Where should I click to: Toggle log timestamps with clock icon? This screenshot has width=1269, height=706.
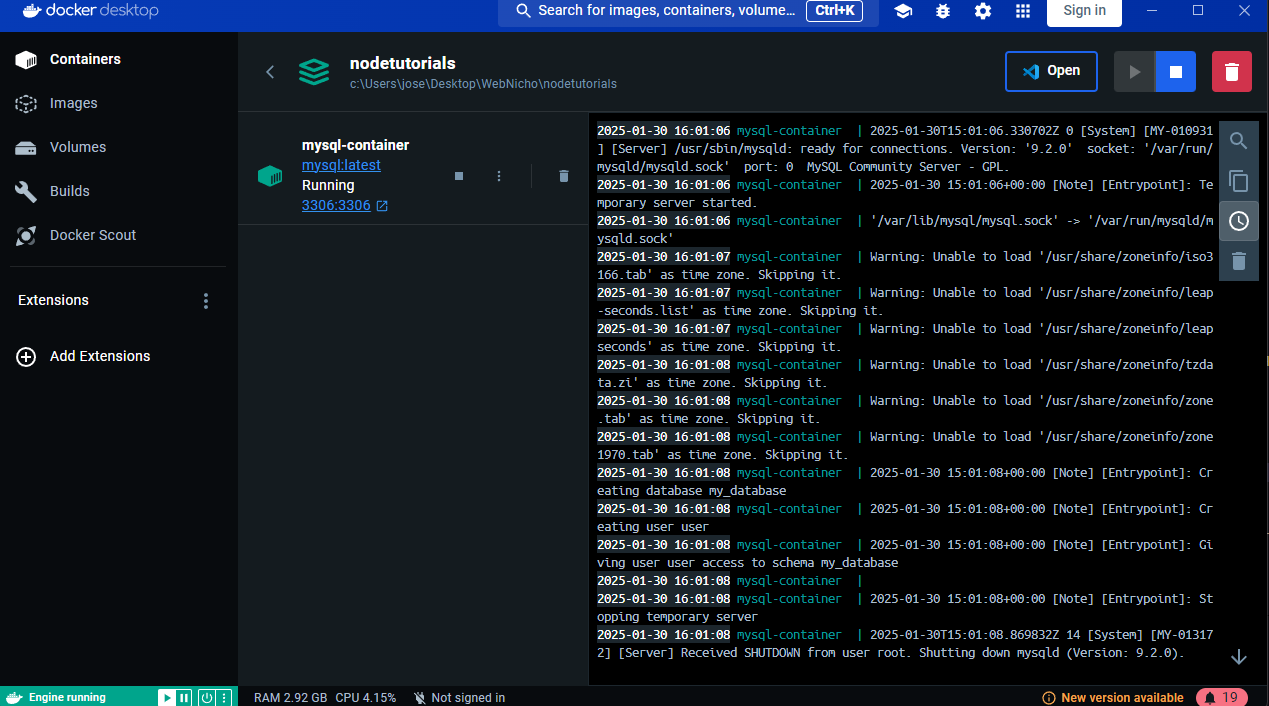[x=1239, y=221]
